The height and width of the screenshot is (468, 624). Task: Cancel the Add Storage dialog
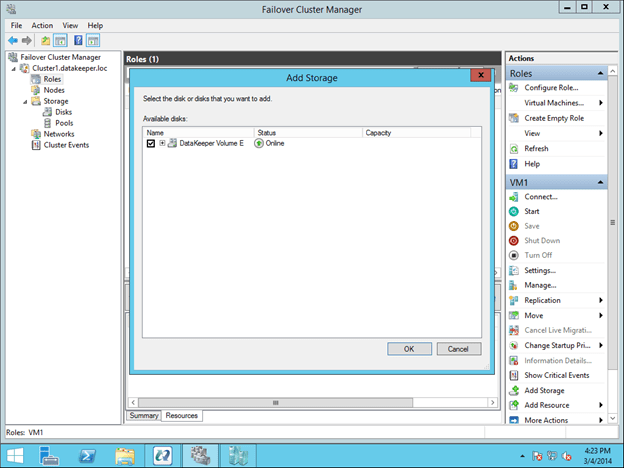pos(458,349)
